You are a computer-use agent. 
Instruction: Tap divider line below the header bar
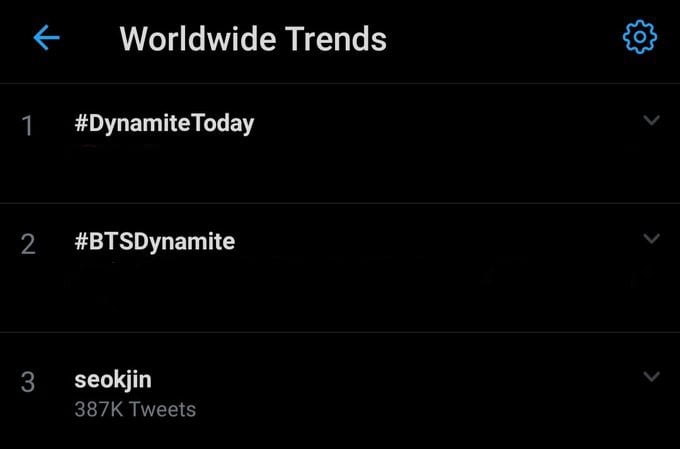[x=340, y=83]
